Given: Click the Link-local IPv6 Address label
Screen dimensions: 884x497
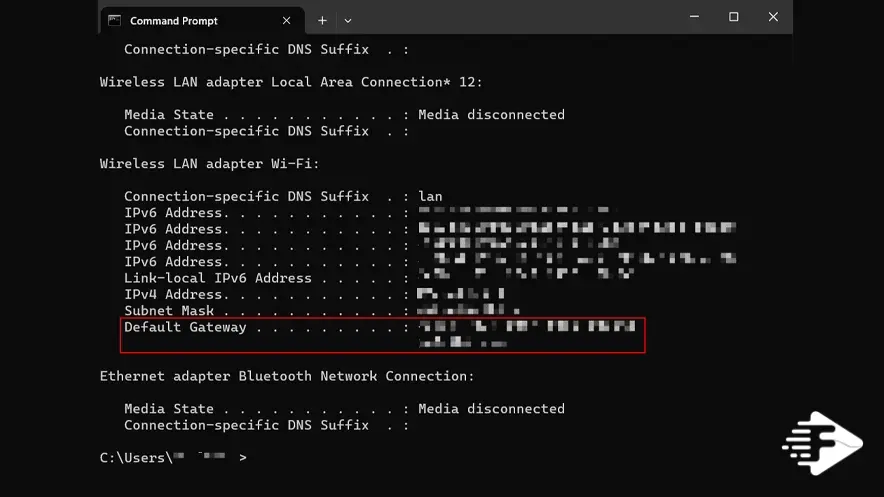Looking at the screenshot, I should [x=218, y=278].
